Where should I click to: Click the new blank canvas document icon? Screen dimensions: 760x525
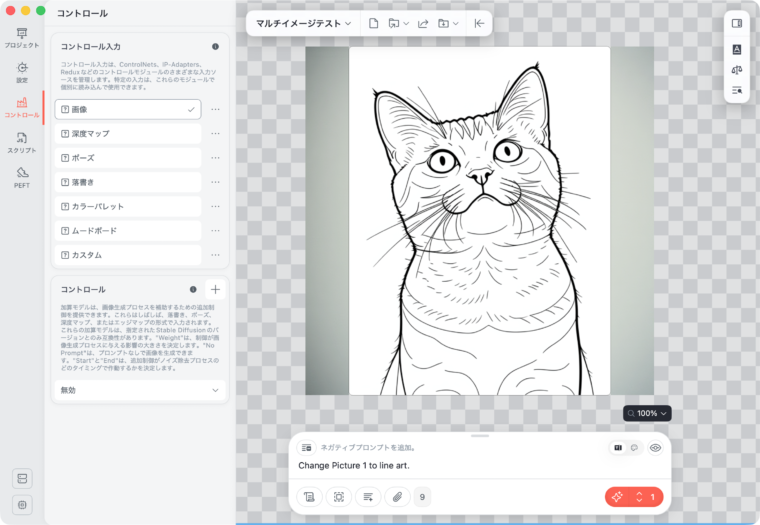pyautogui.click(x=373, y=23)
